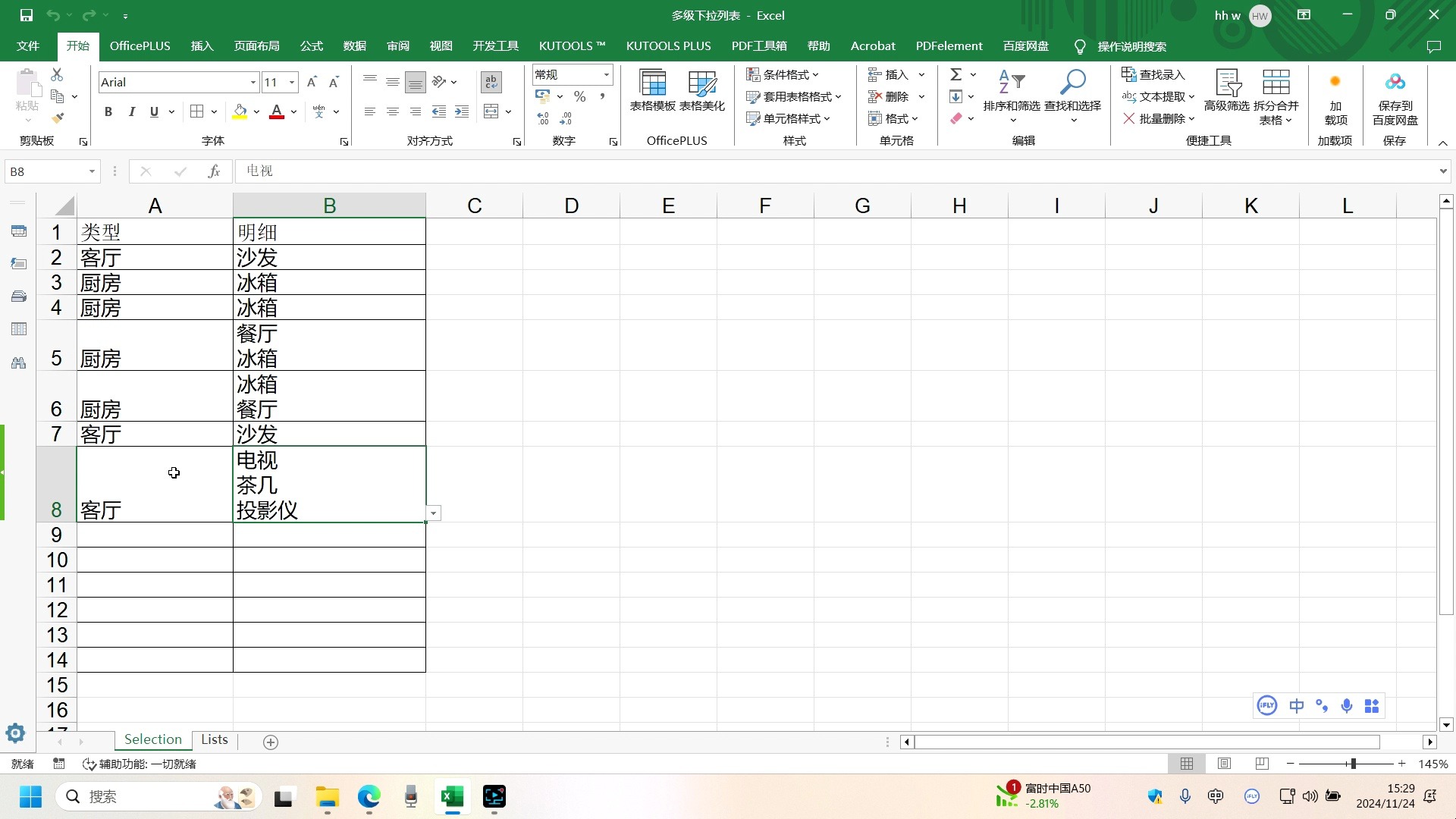This screenshot has width=1456, height=819.
Task: Open cell B8 data validation dropdown arrow
Action: [x=434, y=513]
